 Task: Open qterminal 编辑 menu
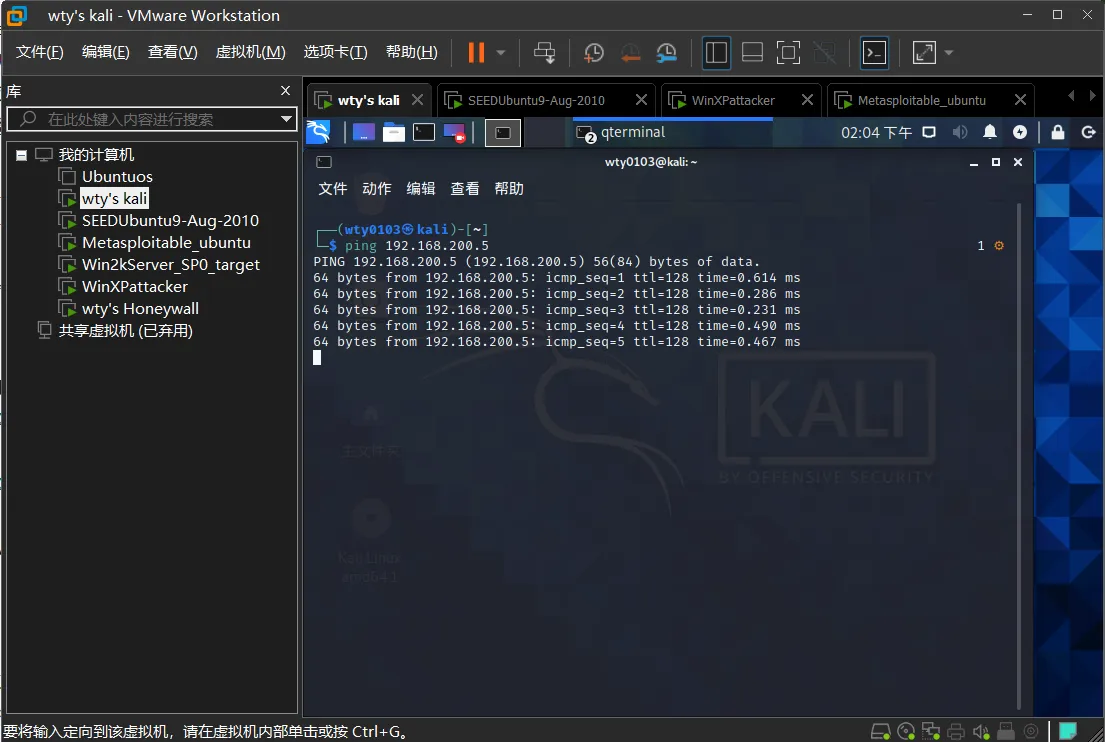(x=421, y=188)
